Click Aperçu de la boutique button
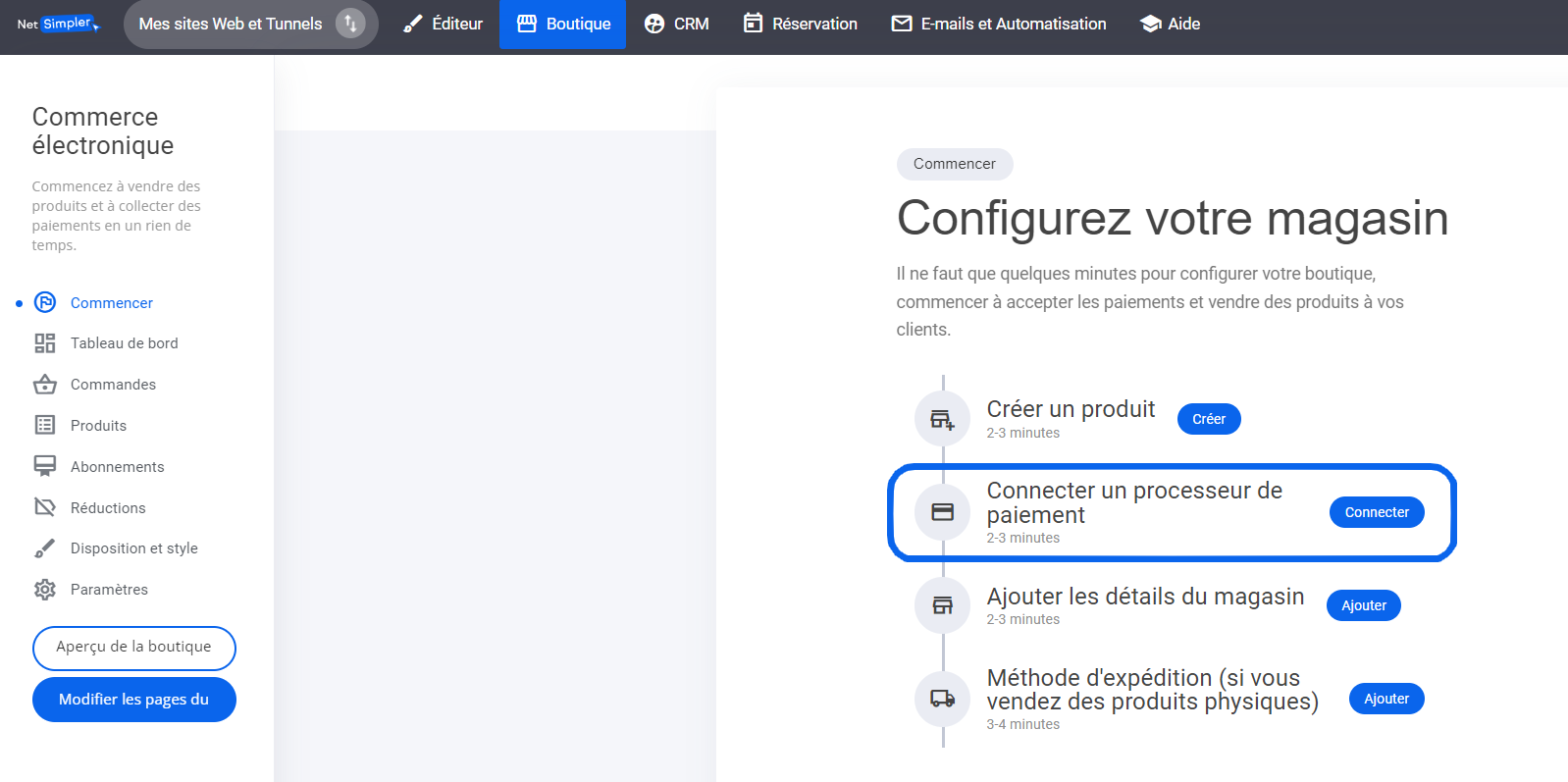 (x=134, y=648)
